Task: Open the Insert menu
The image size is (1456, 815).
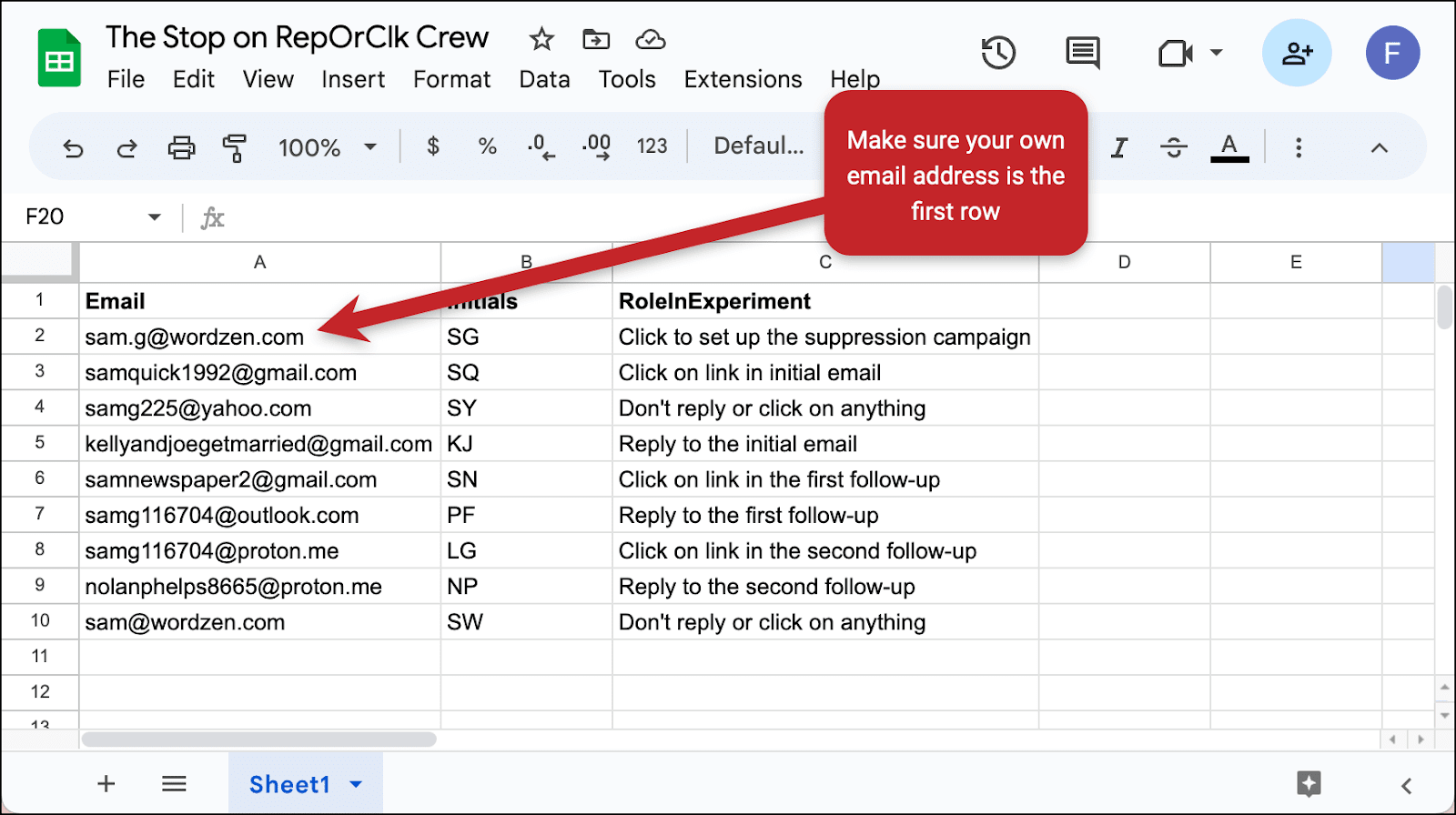Action: (x=353, y=79)
